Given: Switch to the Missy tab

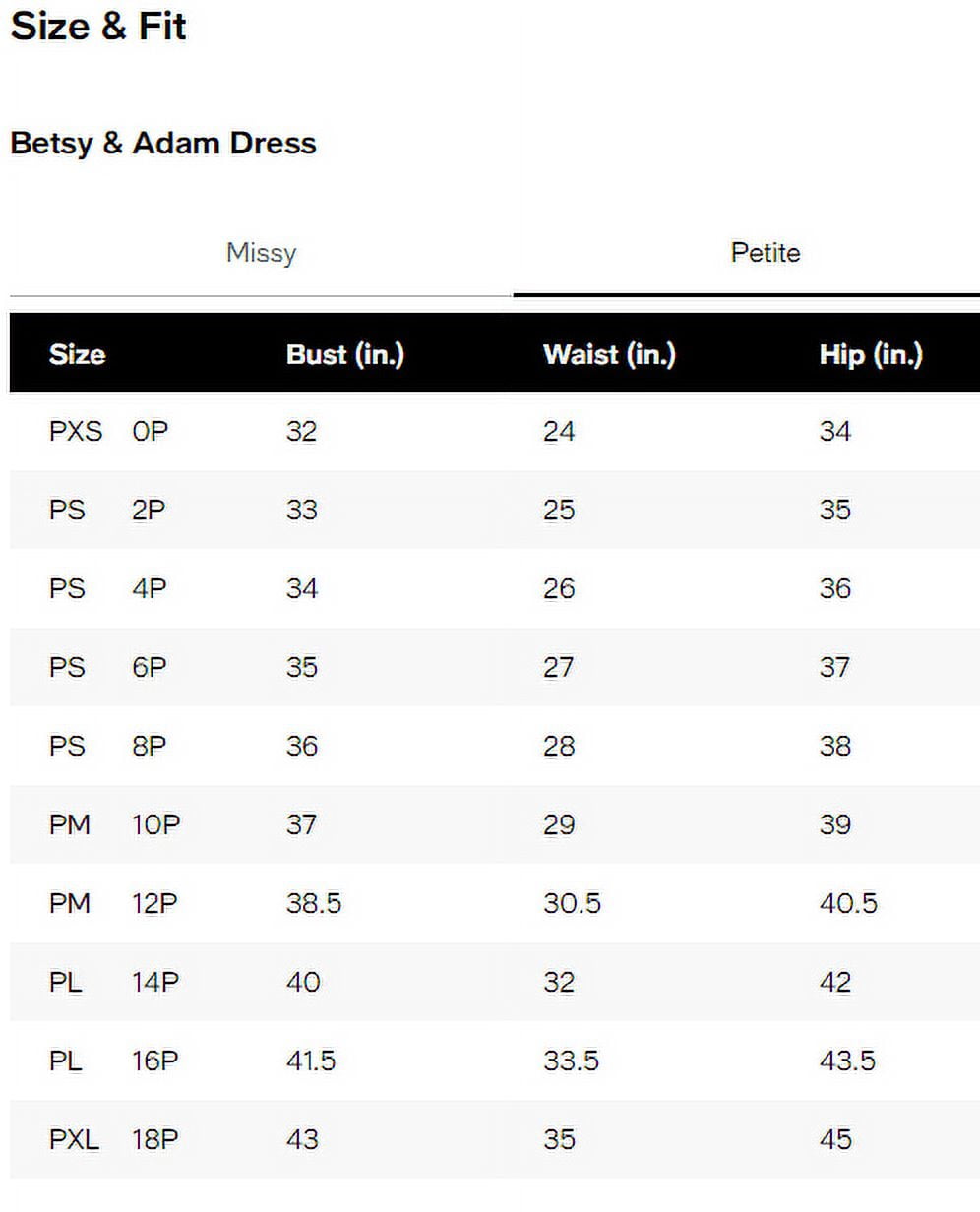Looking at the screenshot, I should tap(261, 253).
